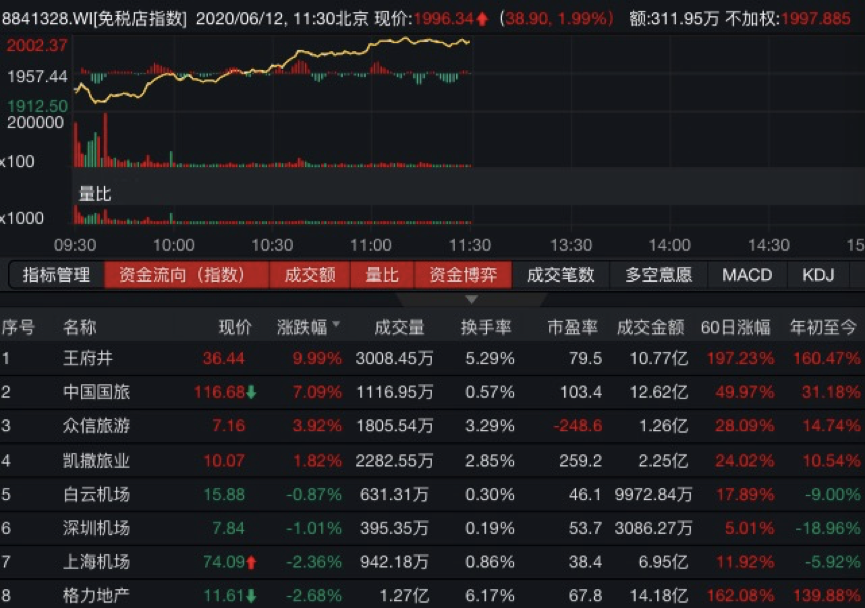Open the 指标管理 indicator manager
This screenshot has height=608, width=865.
point(56,275)
